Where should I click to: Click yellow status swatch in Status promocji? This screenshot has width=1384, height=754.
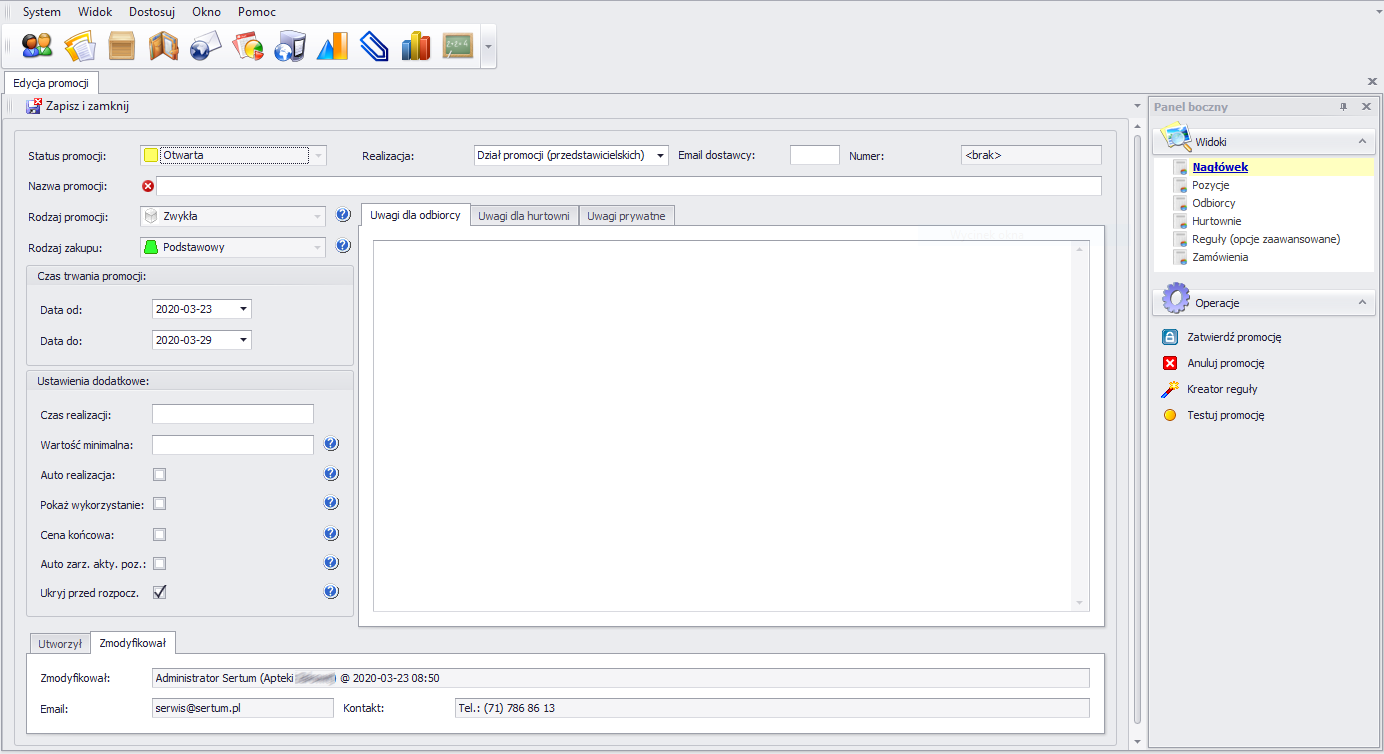pos(151,155)
